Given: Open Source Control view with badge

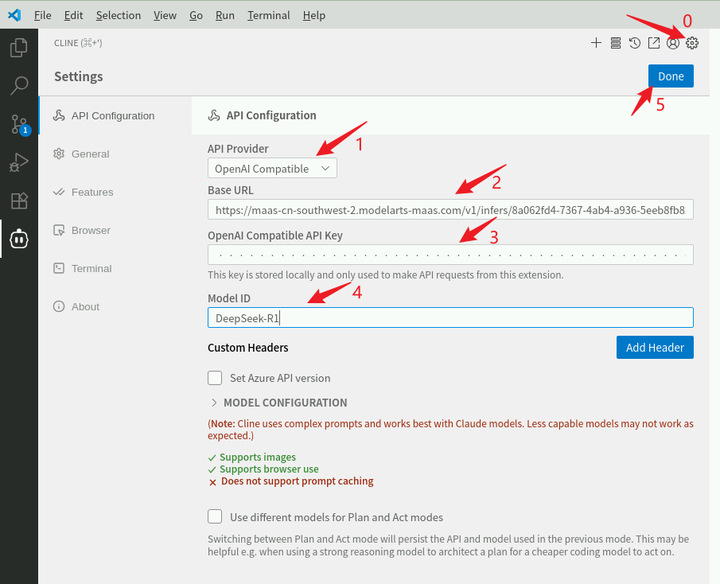Looking at the screenshot, I should (x=19, y=124).
